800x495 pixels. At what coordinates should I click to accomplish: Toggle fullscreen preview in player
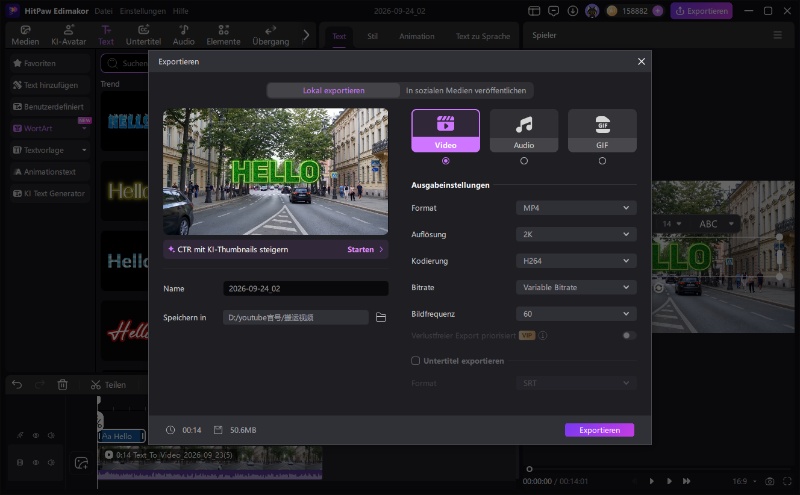pos(787,481)
